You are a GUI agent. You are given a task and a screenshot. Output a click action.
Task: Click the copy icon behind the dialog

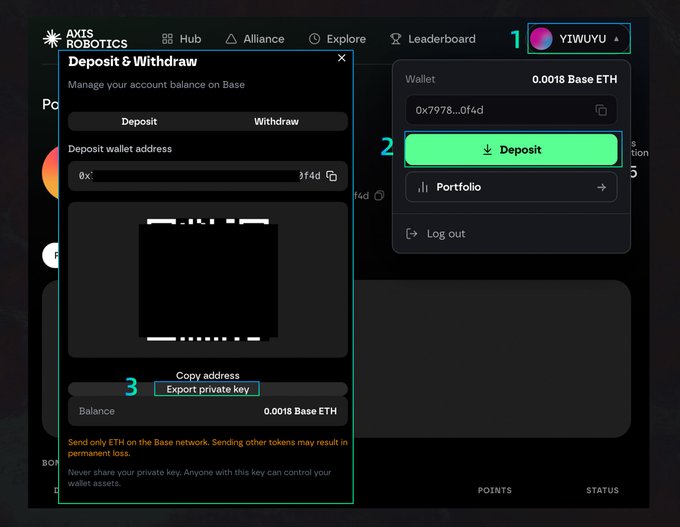coord(379,196)
